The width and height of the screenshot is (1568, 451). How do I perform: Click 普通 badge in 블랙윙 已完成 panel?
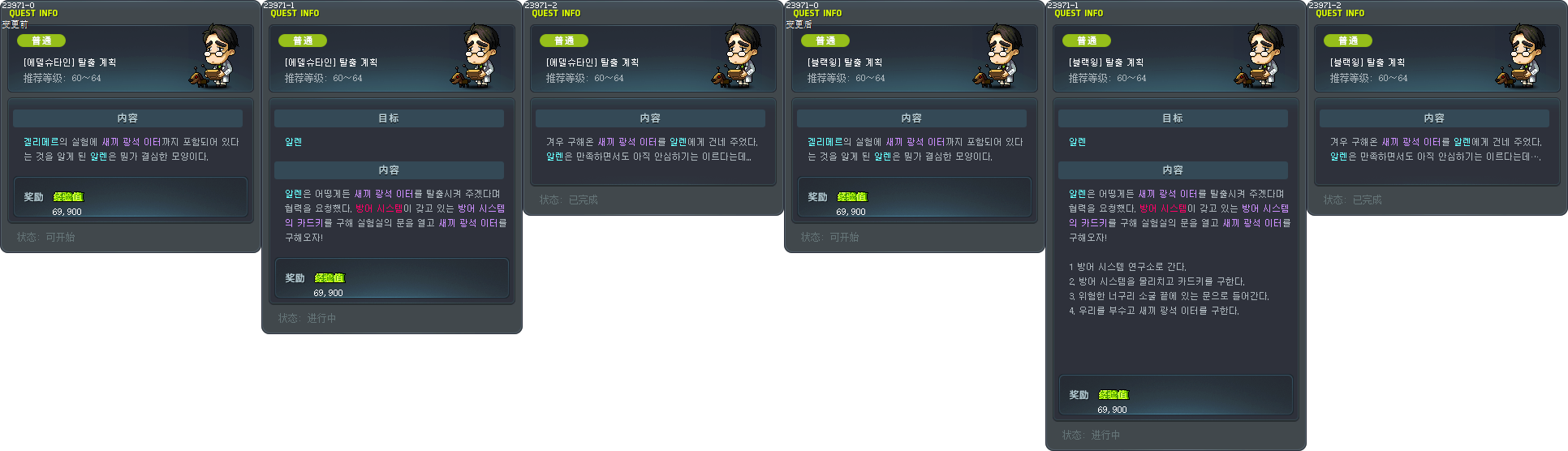click(1348, 41)
